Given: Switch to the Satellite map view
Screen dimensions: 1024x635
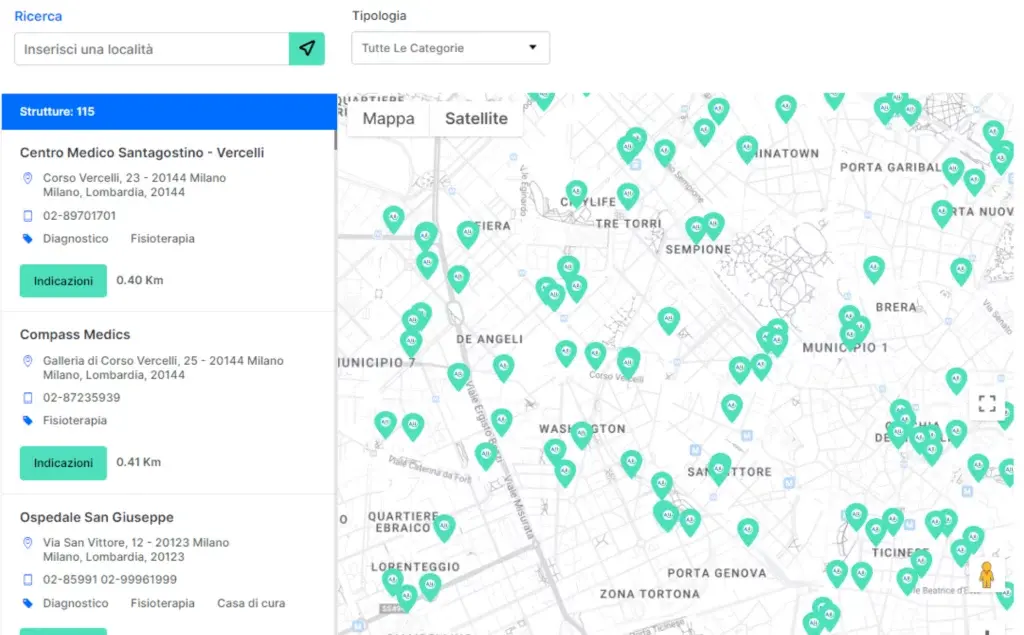Looking at the screenshot, I should [x=476, y=118].
